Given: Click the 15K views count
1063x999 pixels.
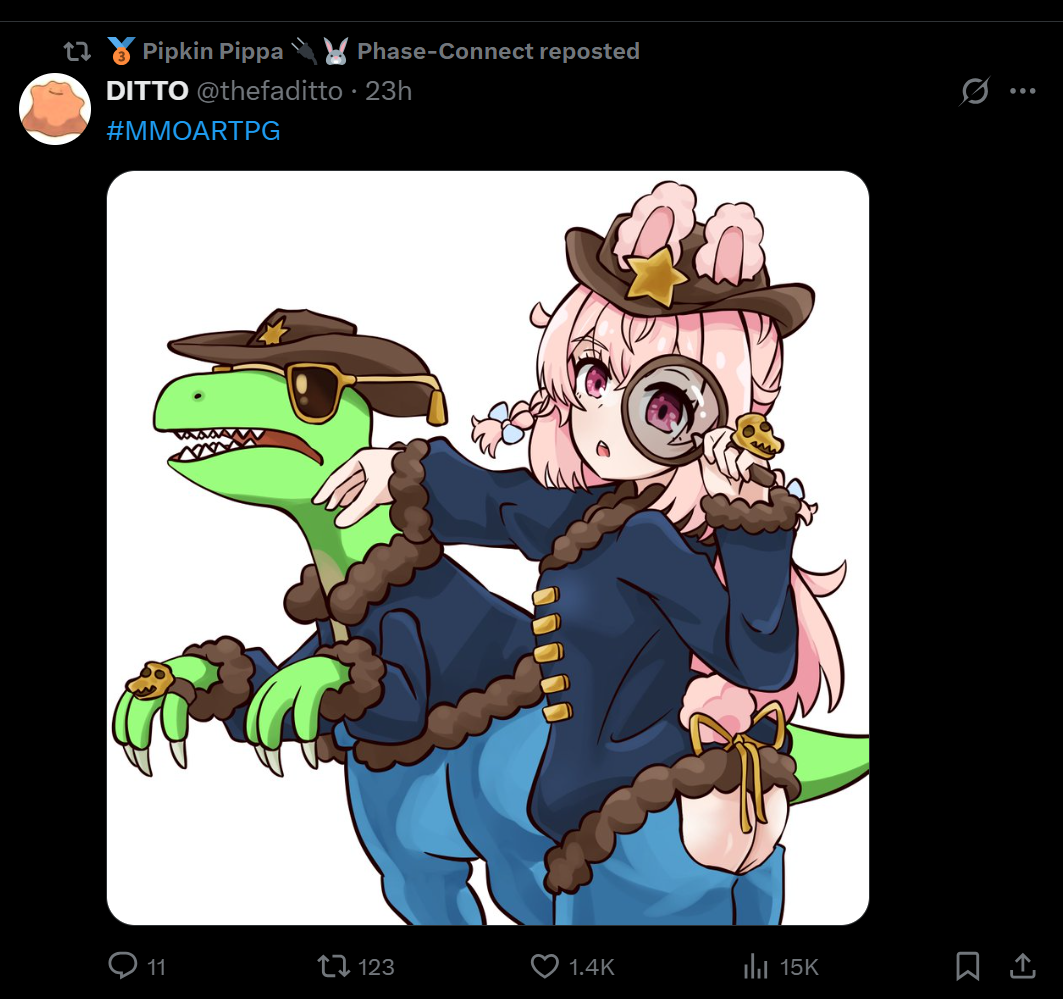Looking at the screenshot, I should (799, 967).
